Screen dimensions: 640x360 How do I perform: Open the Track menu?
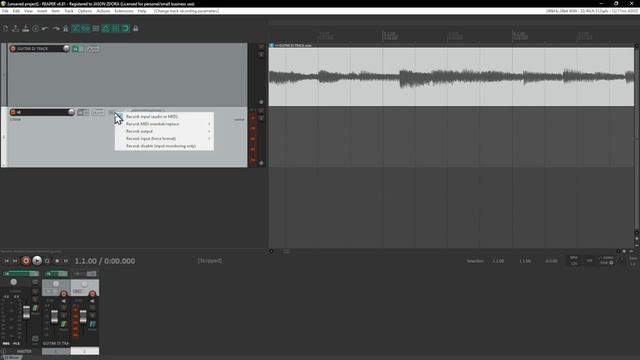(69, 11)
